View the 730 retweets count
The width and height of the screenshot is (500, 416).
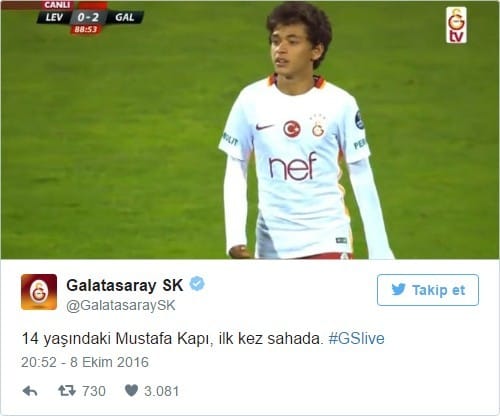point(94,391)
